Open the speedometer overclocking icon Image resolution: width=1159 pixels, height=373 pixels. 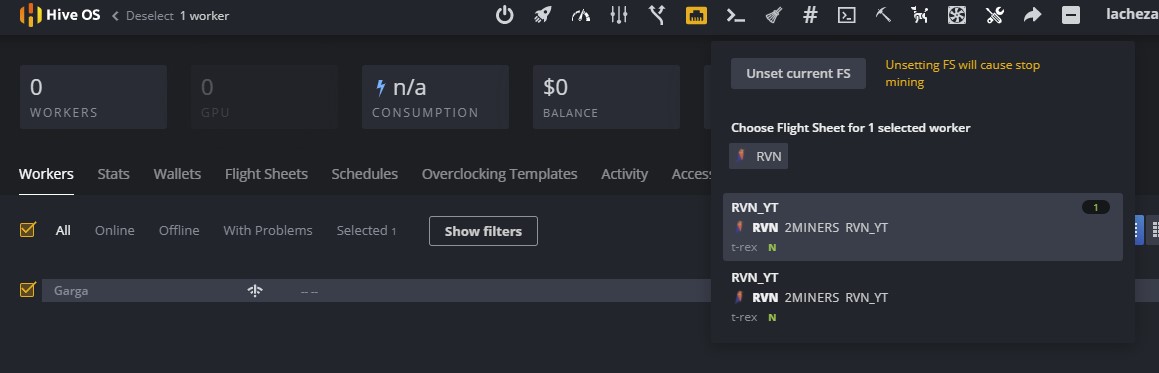pyautogui.click(x=581, y=15)
